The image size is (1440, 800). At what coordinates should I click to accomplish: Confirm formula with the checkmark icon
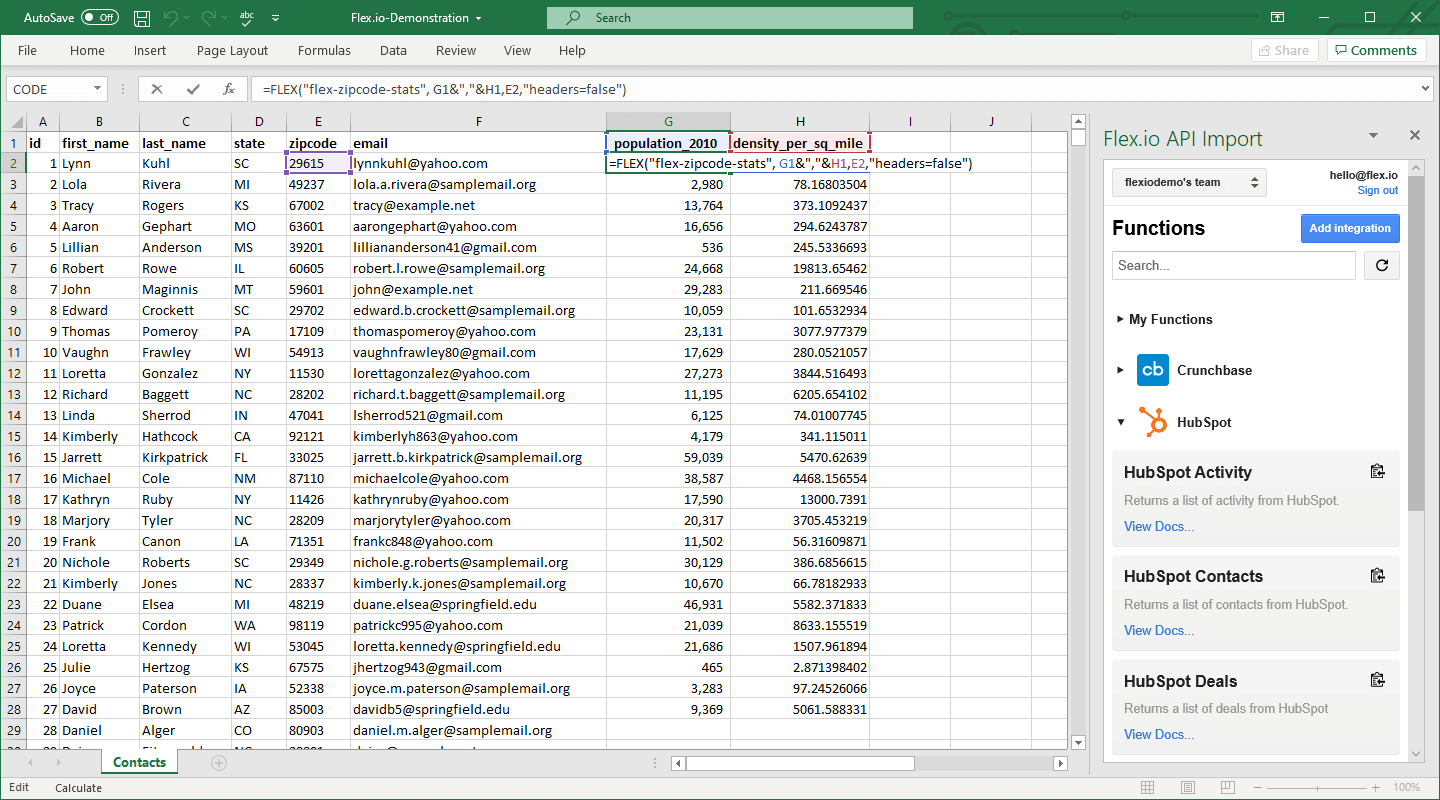pos(193,89)
